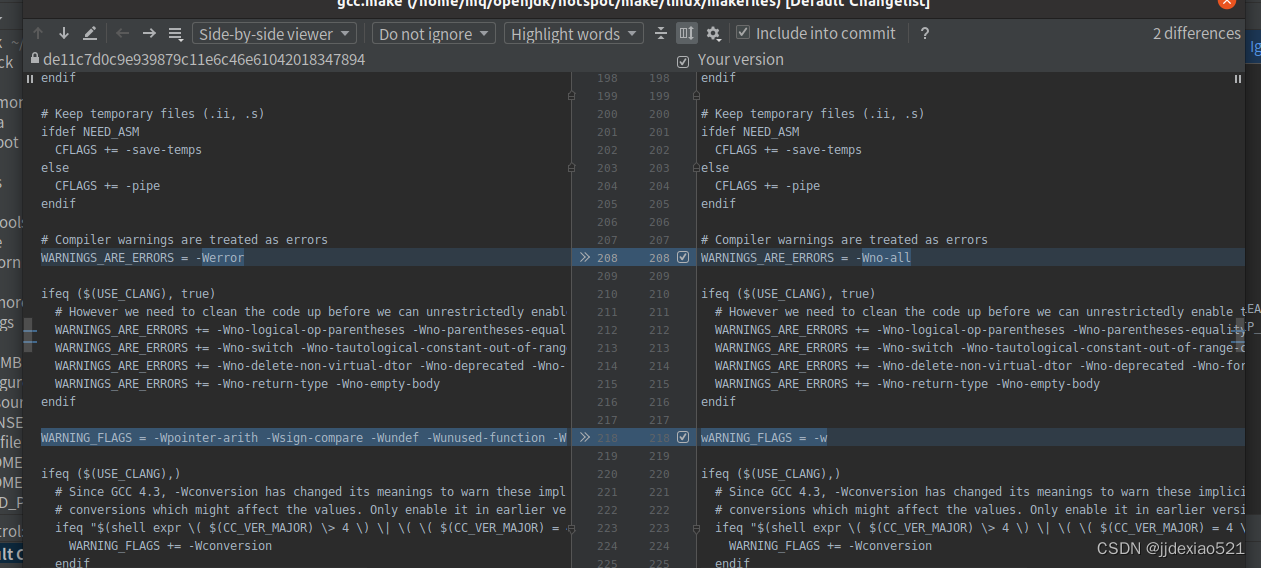Click the revision hash de11c7d0c9e9...
Viewport: 1261px width, 568px height.
pyautogui.click(x=204, y=60)
